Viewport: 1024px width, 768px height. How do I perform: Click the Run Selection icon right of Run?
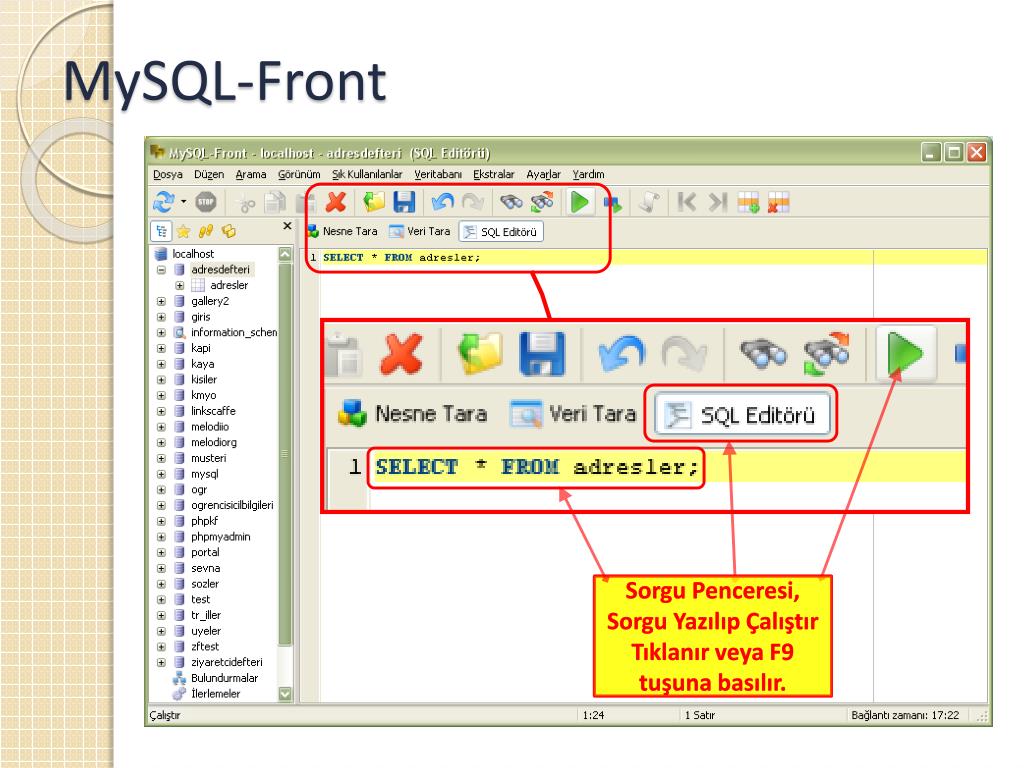pyautogui.click(x=612, y=204)
